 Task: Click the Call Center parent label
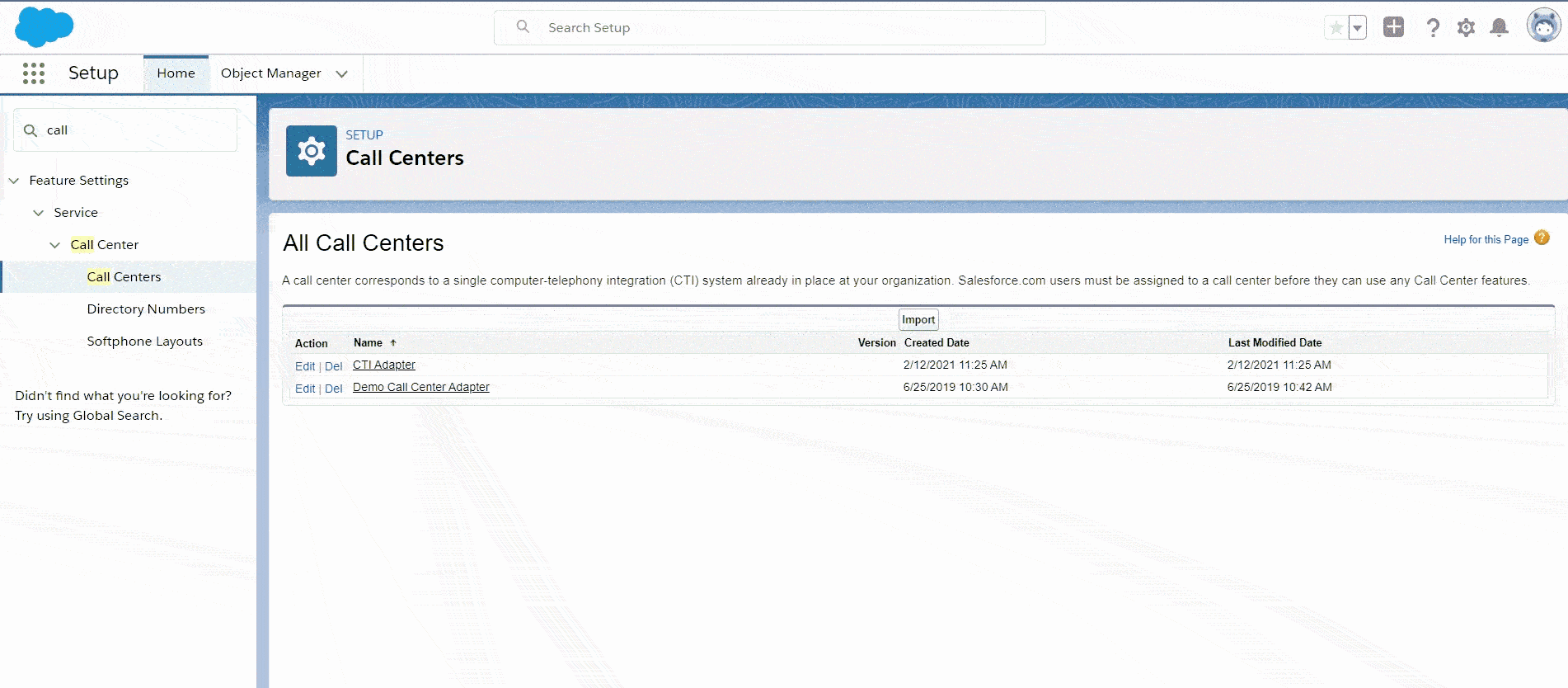tap(104, 245)
